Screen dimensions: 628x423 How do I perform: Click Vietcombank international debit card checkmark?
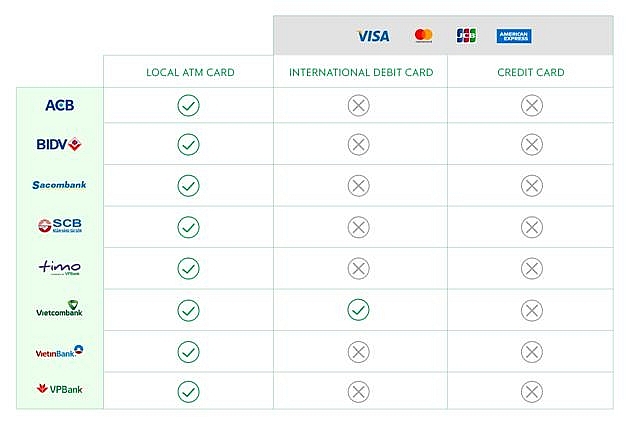pyautogui.click(x=358, y=310)
